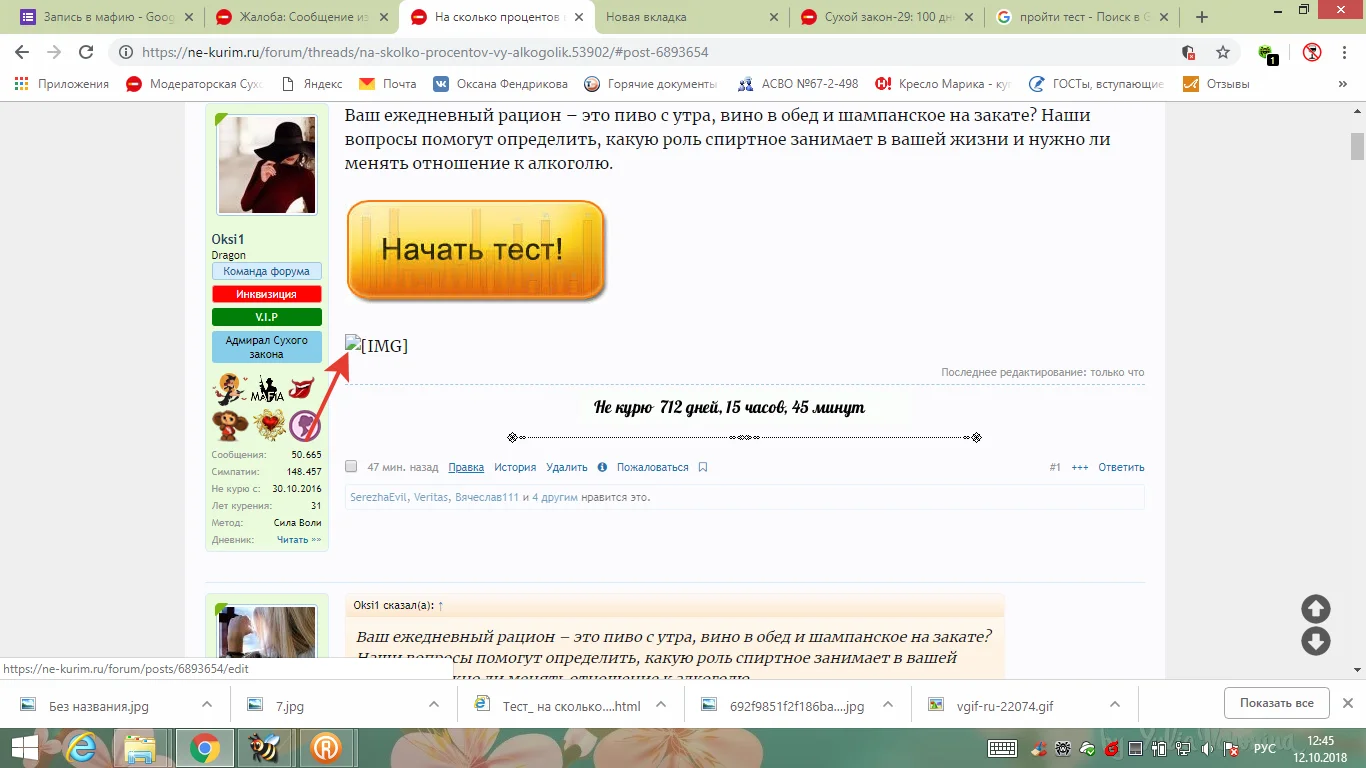Expand options for 692f9851f2f186ba jpg download
The height and width of the screenshot is (768, 1366).
click(888, 705)
